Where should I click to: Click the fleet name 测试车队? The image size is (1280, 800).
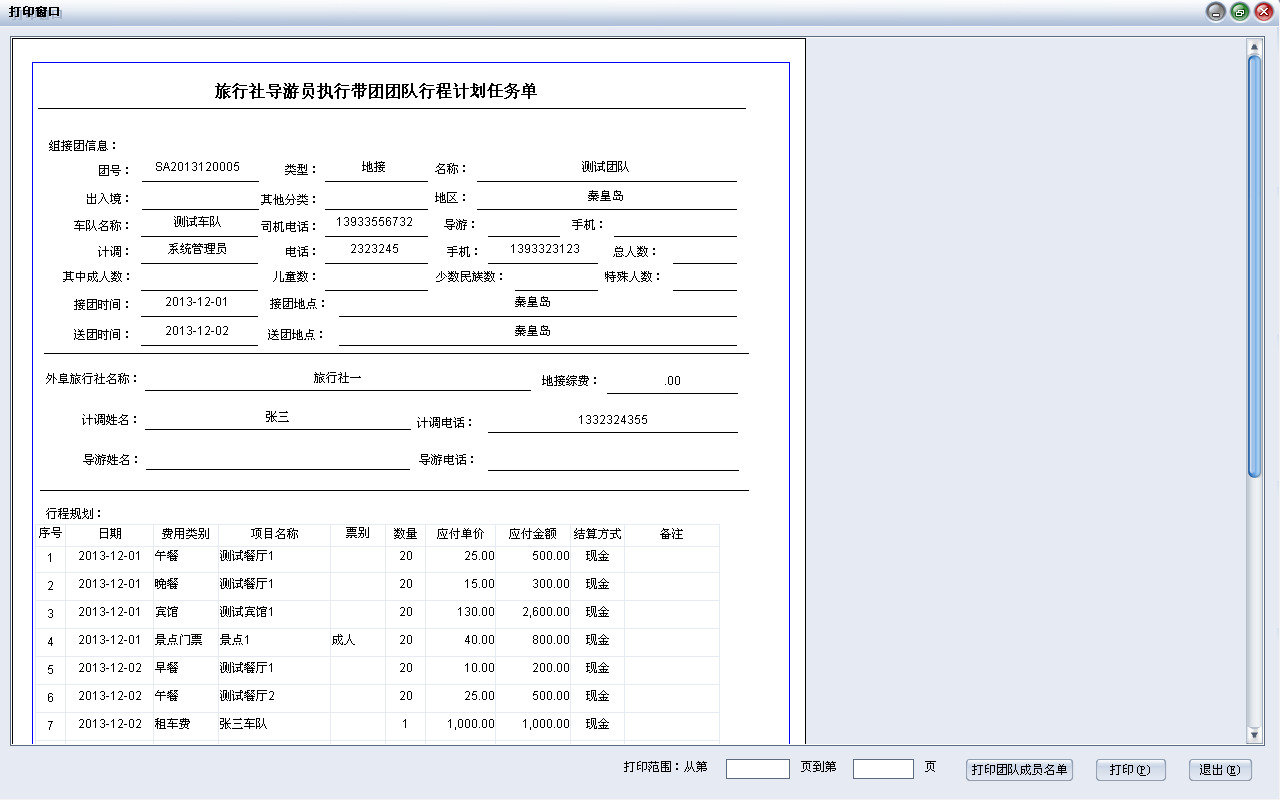pyautogui.click(x=197, y=222)
